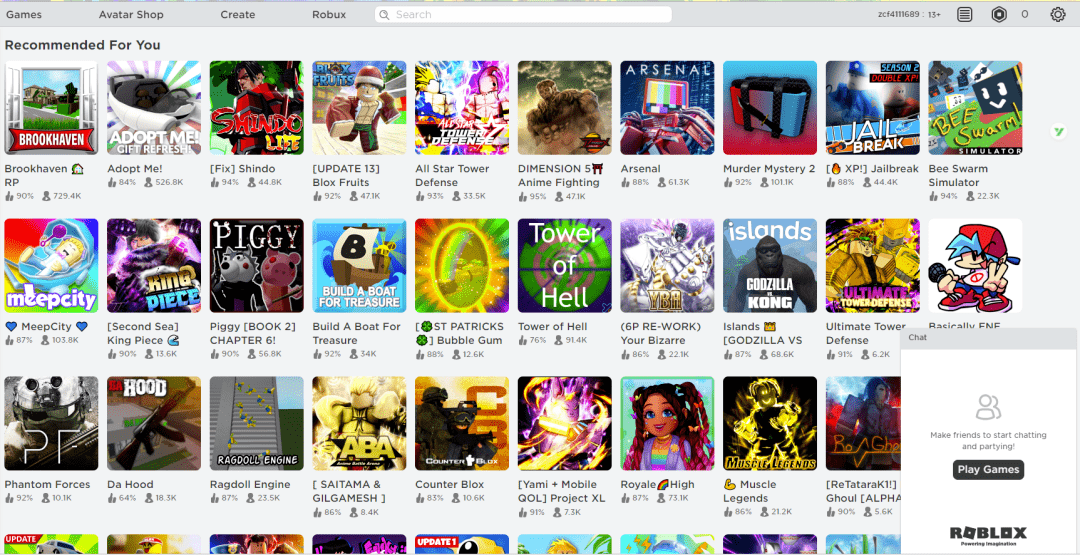
Task: Open Muscle Legends game thumbnail
Action: 770,423
